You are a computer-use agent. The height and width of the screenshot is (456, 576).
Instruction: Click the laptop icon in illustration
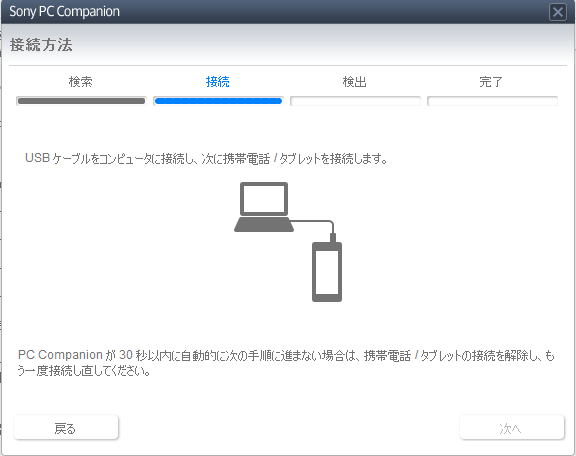point(264,207)
